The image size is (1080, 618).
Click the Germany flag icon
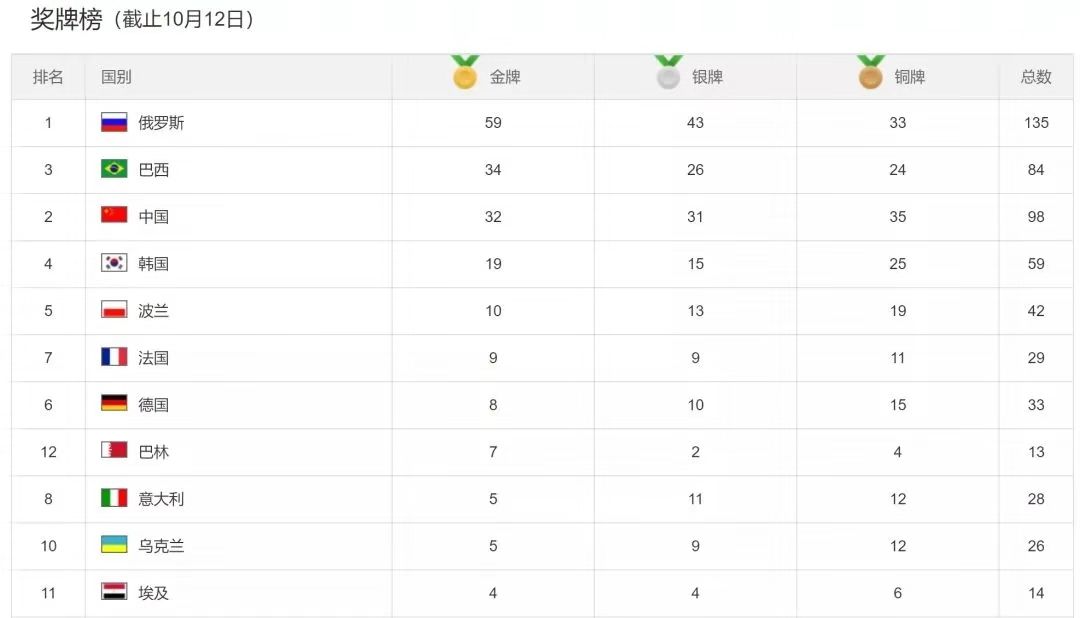pos(114,404)
